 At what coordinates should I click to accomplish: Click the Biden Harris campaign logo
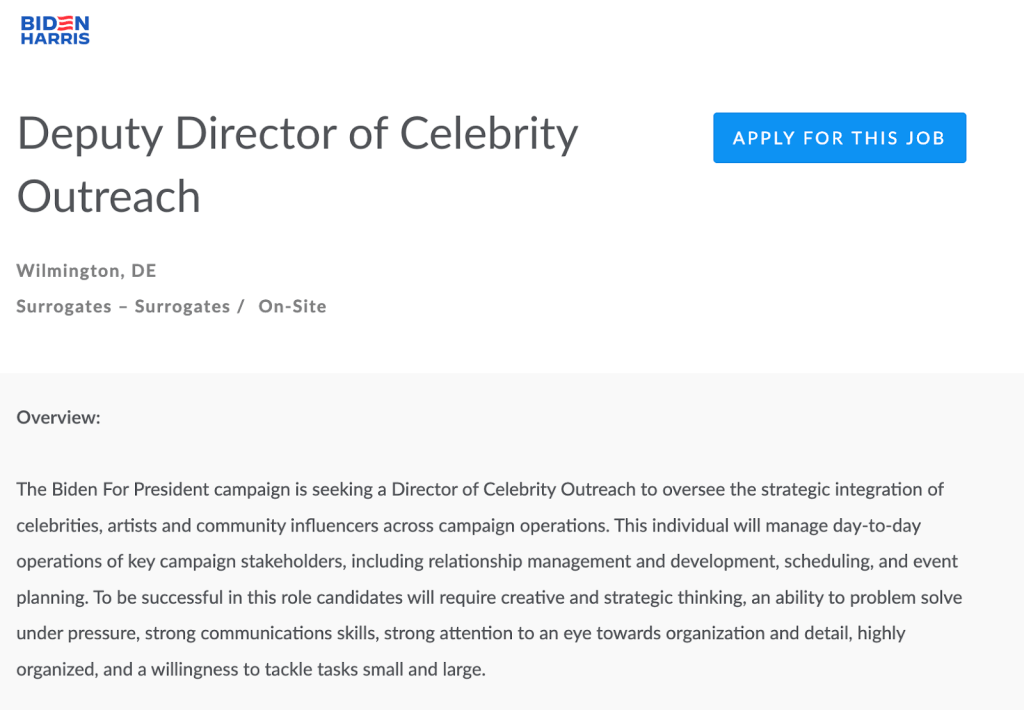(x=55, y=30)
